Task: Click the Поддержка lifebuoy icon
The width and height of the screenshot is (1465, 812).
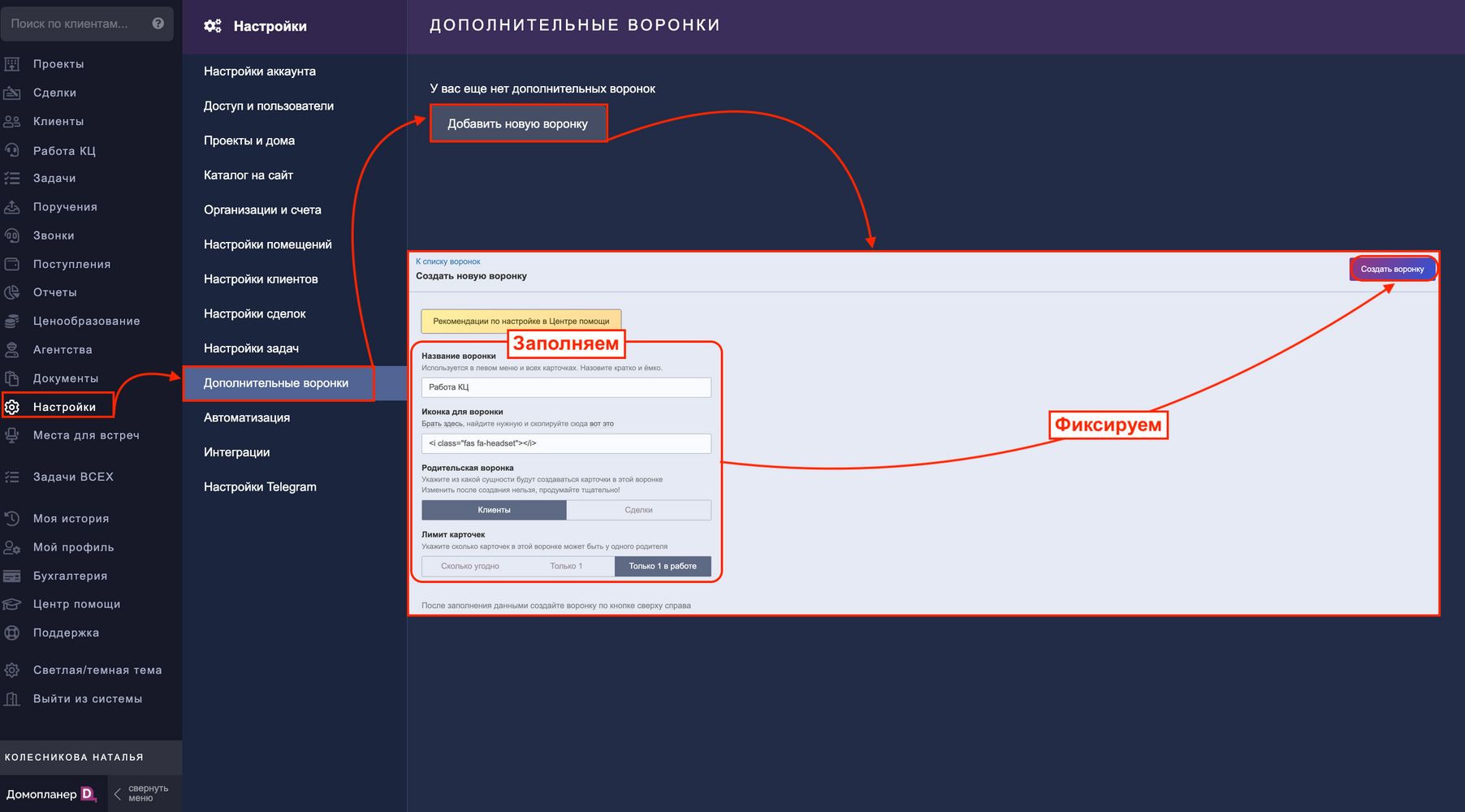Action: tap(12, 633)
